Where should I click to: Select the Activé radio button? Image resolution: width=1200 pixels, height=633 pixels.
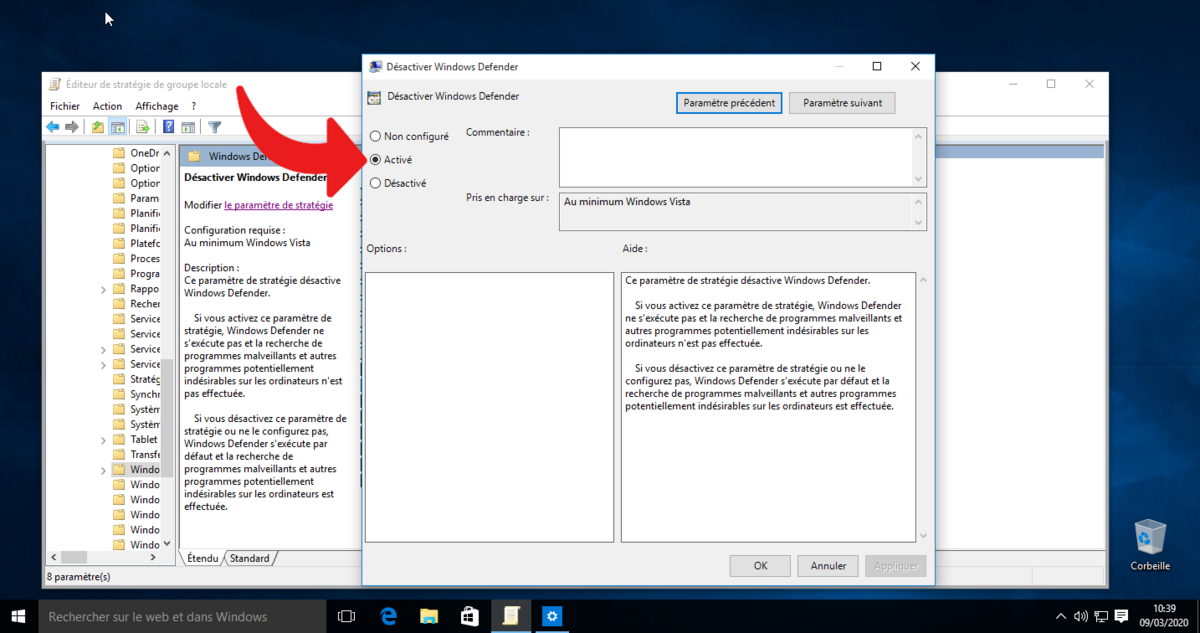click(x=375, y=159)
